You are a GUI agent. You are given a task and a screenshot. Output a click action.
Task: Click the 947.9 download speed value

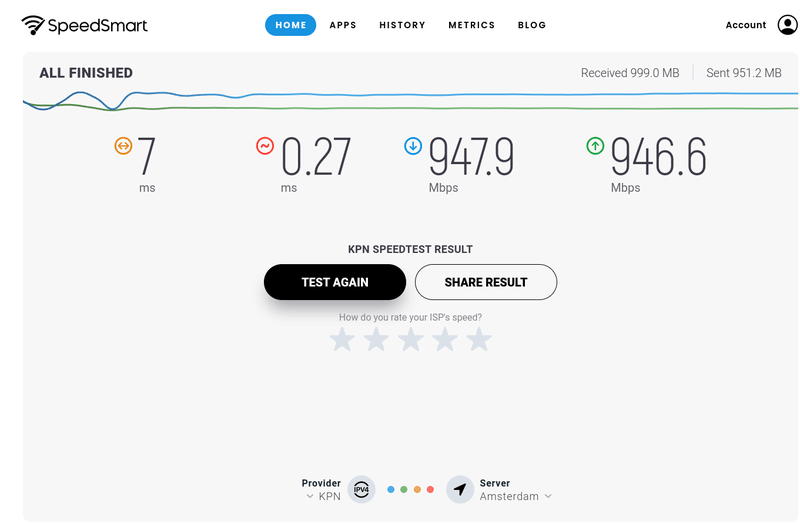pos(471,157)
